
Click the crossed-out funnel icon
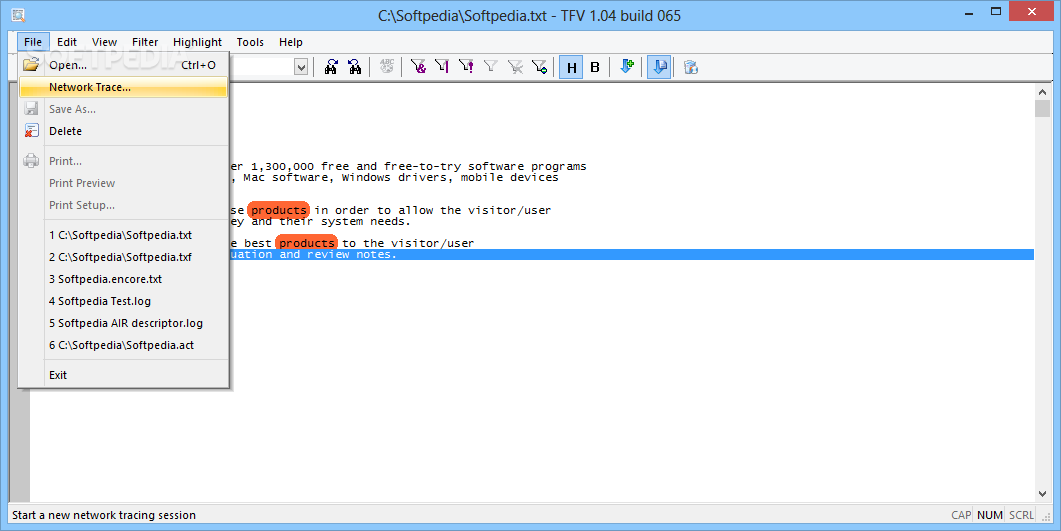(x=515, y=66)
